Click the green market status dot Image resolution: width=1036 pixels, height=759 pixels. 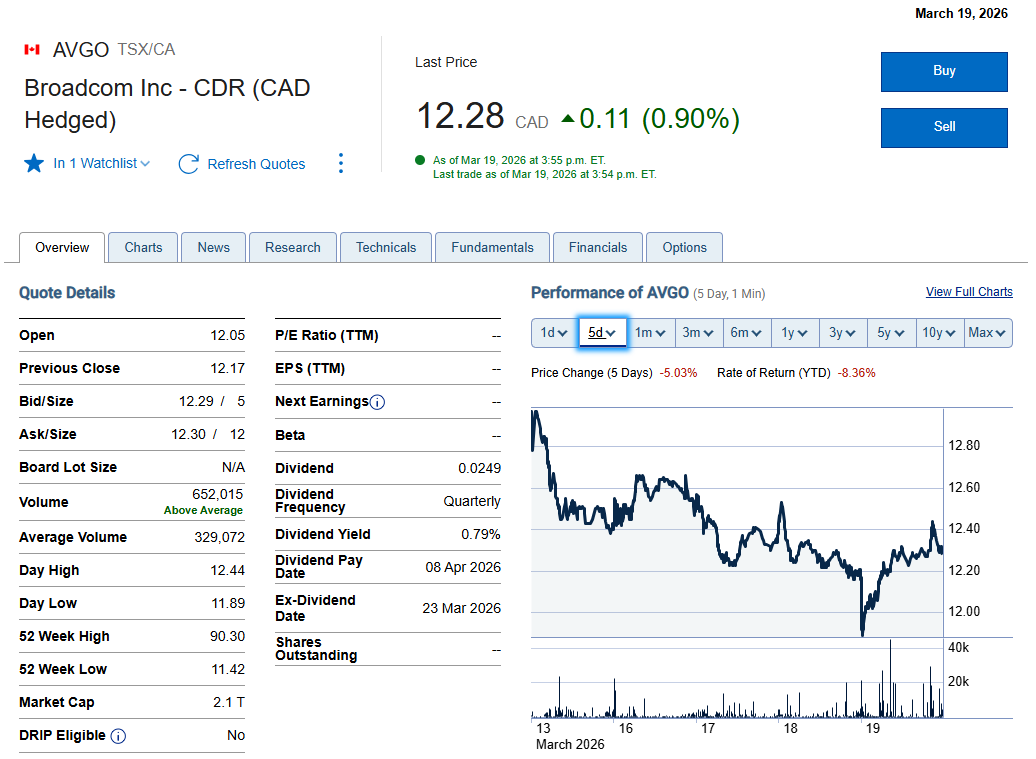tap(420, 160)
